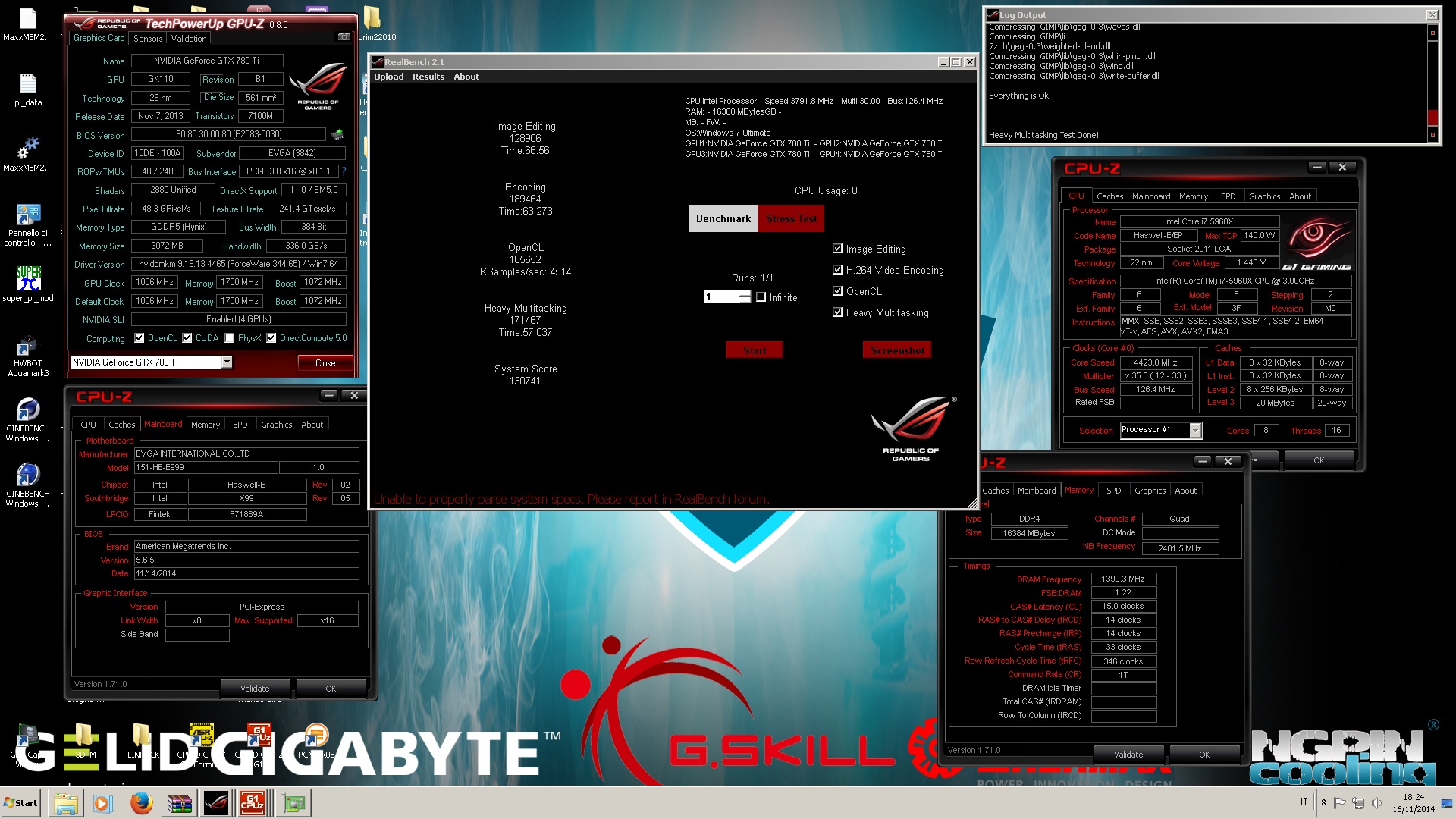Viewport: 1456px width, 819px height.
Task: Launch second CINEBENCH Windows desktop icon
Action: pos(28,485)
